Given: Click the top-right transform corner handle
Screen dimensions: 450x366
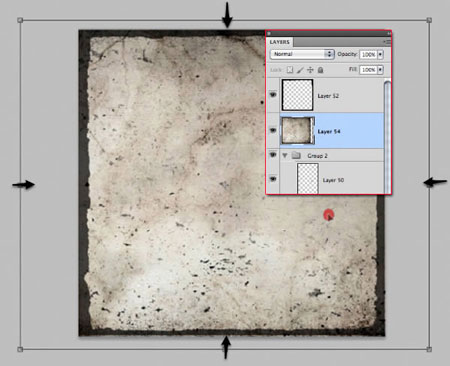Looking at the screenshot, I should (429, 20).
